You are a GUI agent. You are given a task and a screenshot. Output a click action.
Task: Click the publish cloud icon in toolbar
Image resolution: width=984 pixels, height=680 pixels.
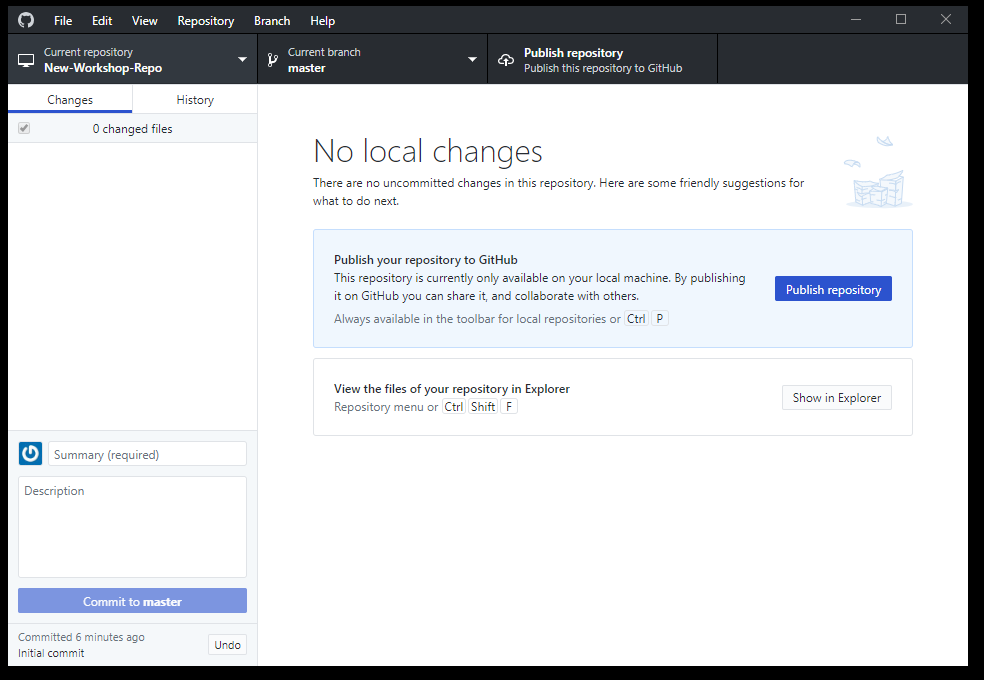pyautogui.click(x=505, y=58)
